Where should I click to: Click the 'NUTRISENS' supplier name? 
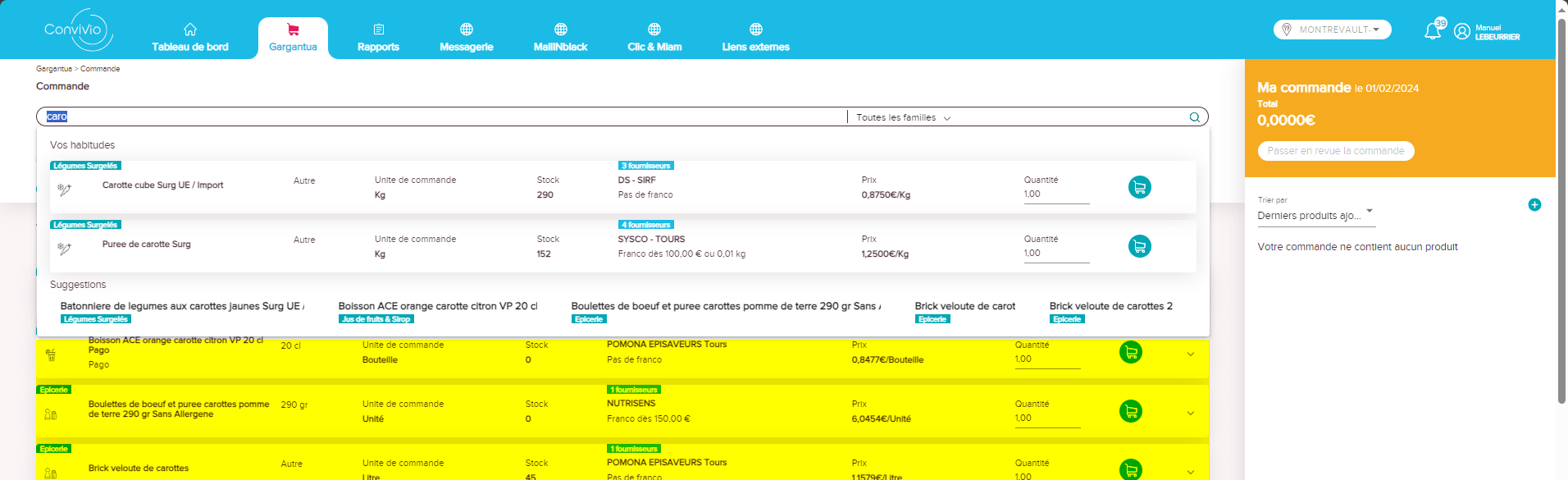(631, 404)
